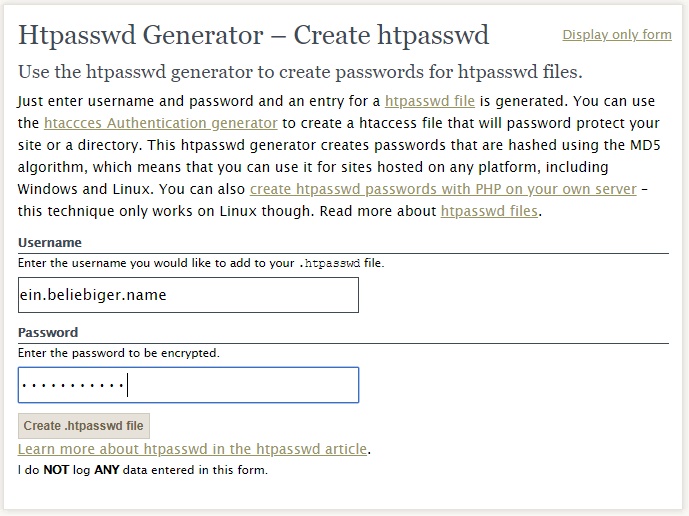Screen dimensions: 689x516
Task: Follow the "htpasswd file" link in the intro
Action: (430, 101)
